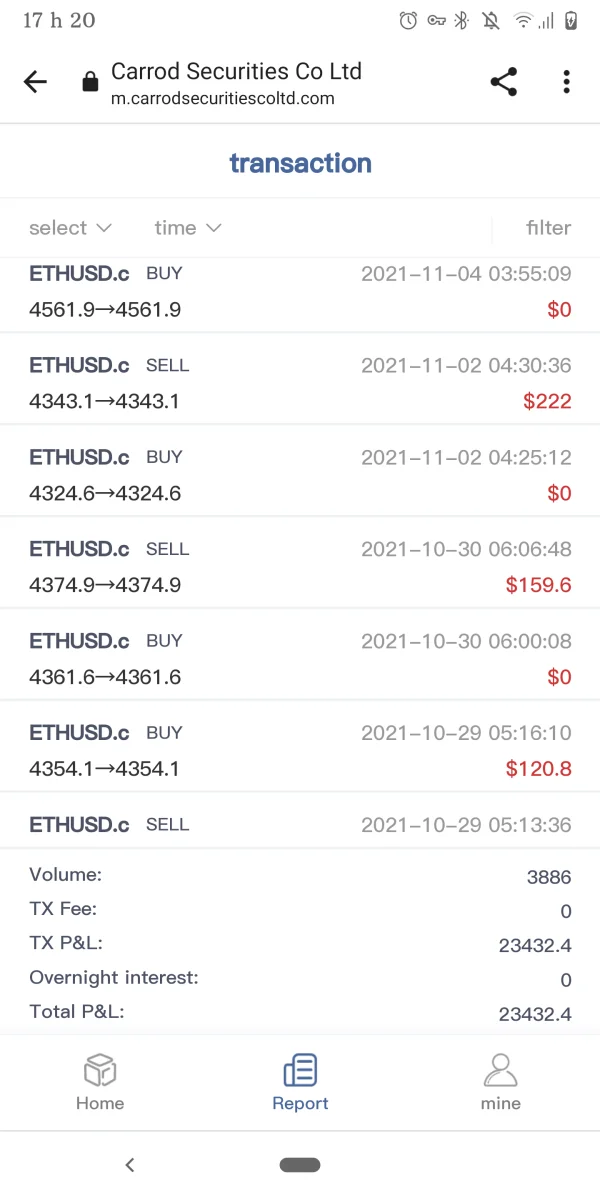Screen dimensions: 600x1200
Task: Tap the Android home pill
Action: (x=300, y=1165)
